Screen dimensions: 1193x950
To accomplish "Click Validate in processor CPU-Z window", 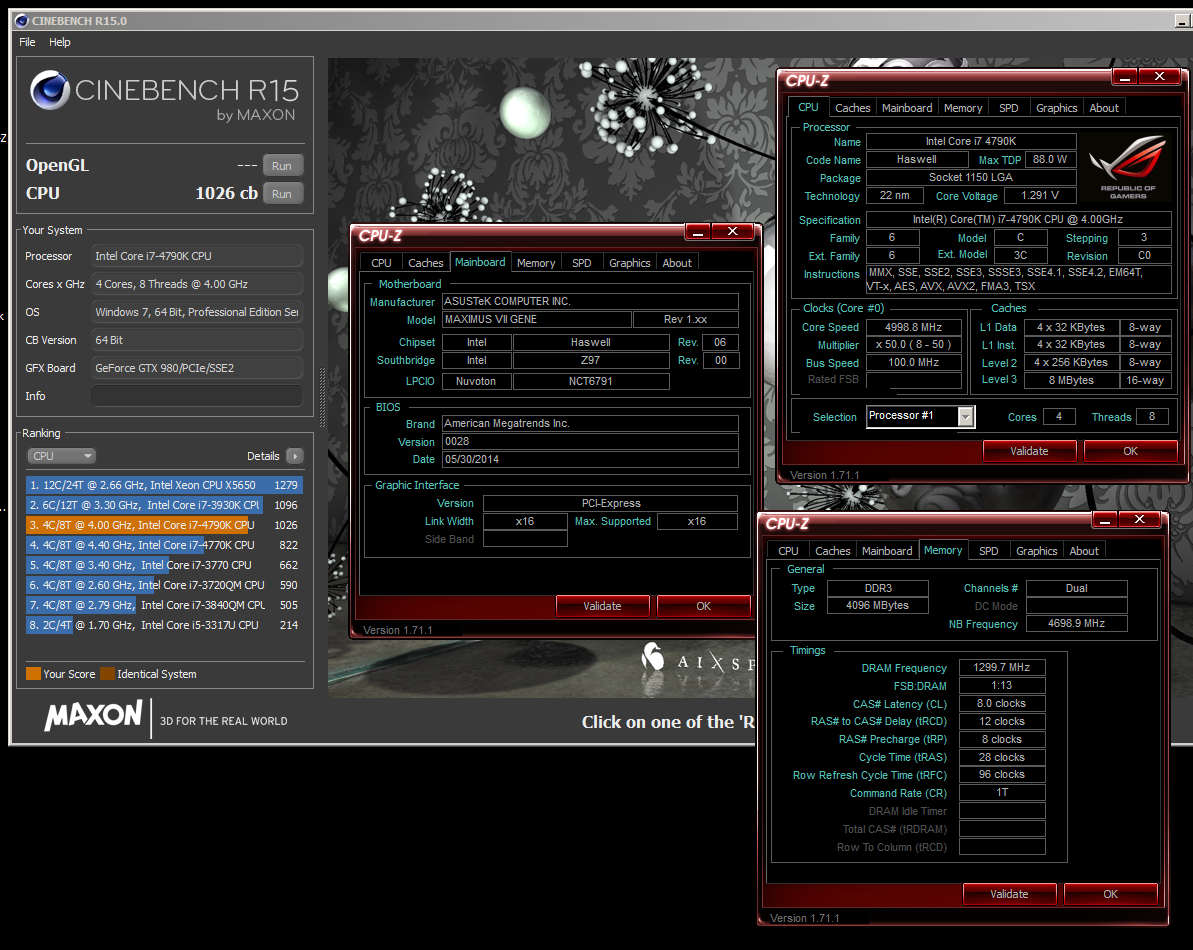I will click(1029, 451).
